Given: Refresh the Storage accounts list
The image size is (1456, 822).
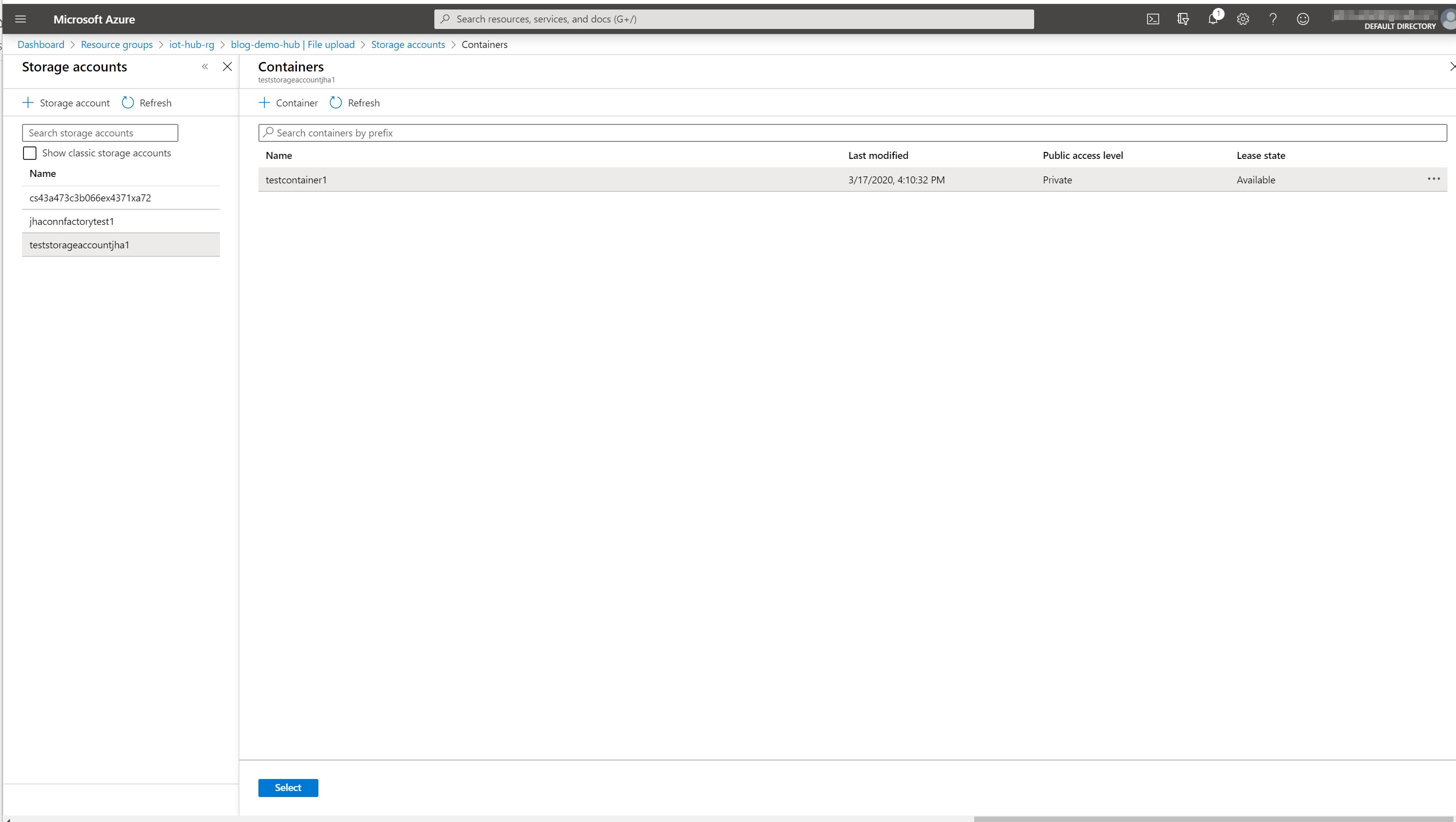Looking at the screenshot, I should [x=146, y=103].
